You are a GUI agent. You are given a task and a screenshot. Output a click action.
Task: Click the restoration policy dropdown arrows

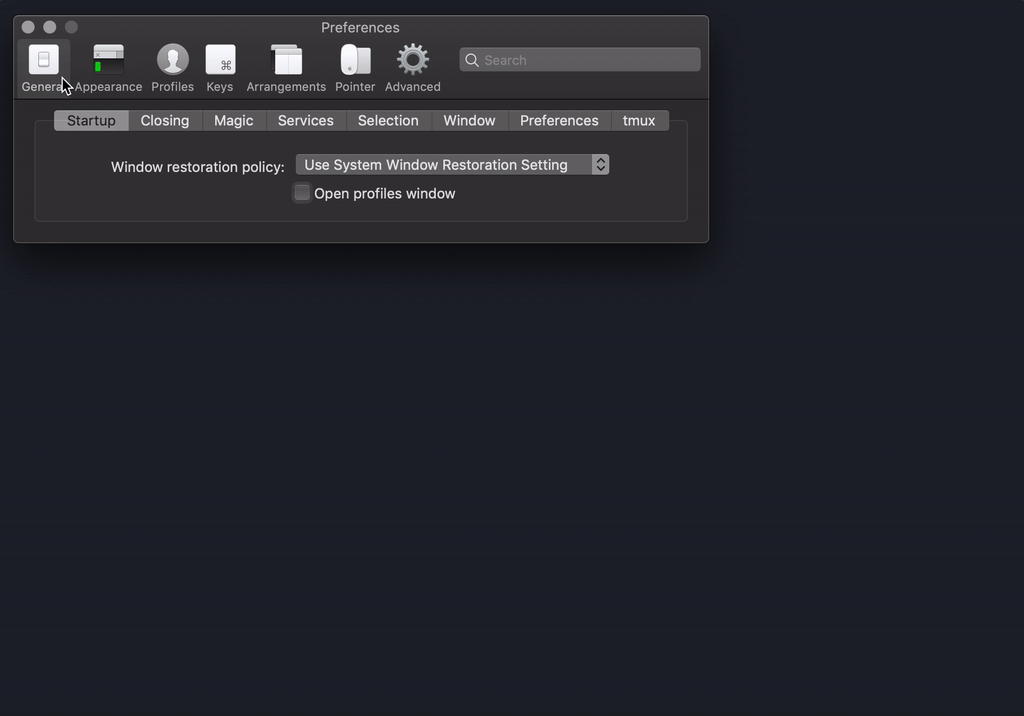(x=600, y=164)
